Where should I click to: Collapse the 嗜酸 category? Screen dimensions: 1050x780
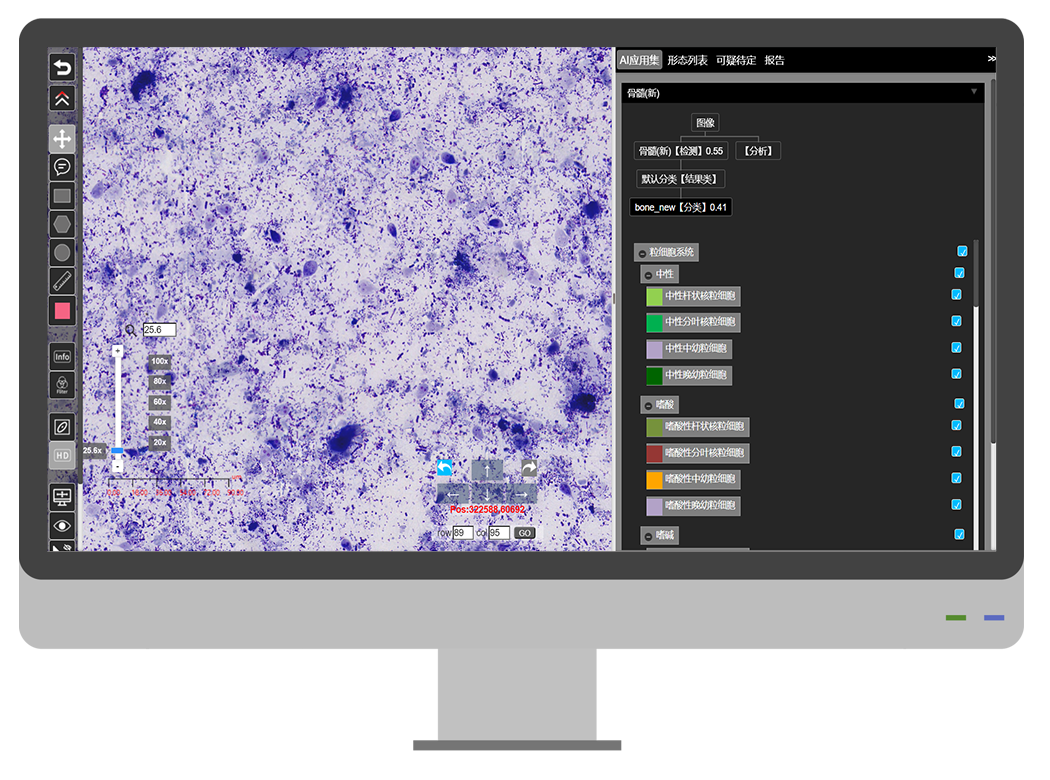[648, 405]
